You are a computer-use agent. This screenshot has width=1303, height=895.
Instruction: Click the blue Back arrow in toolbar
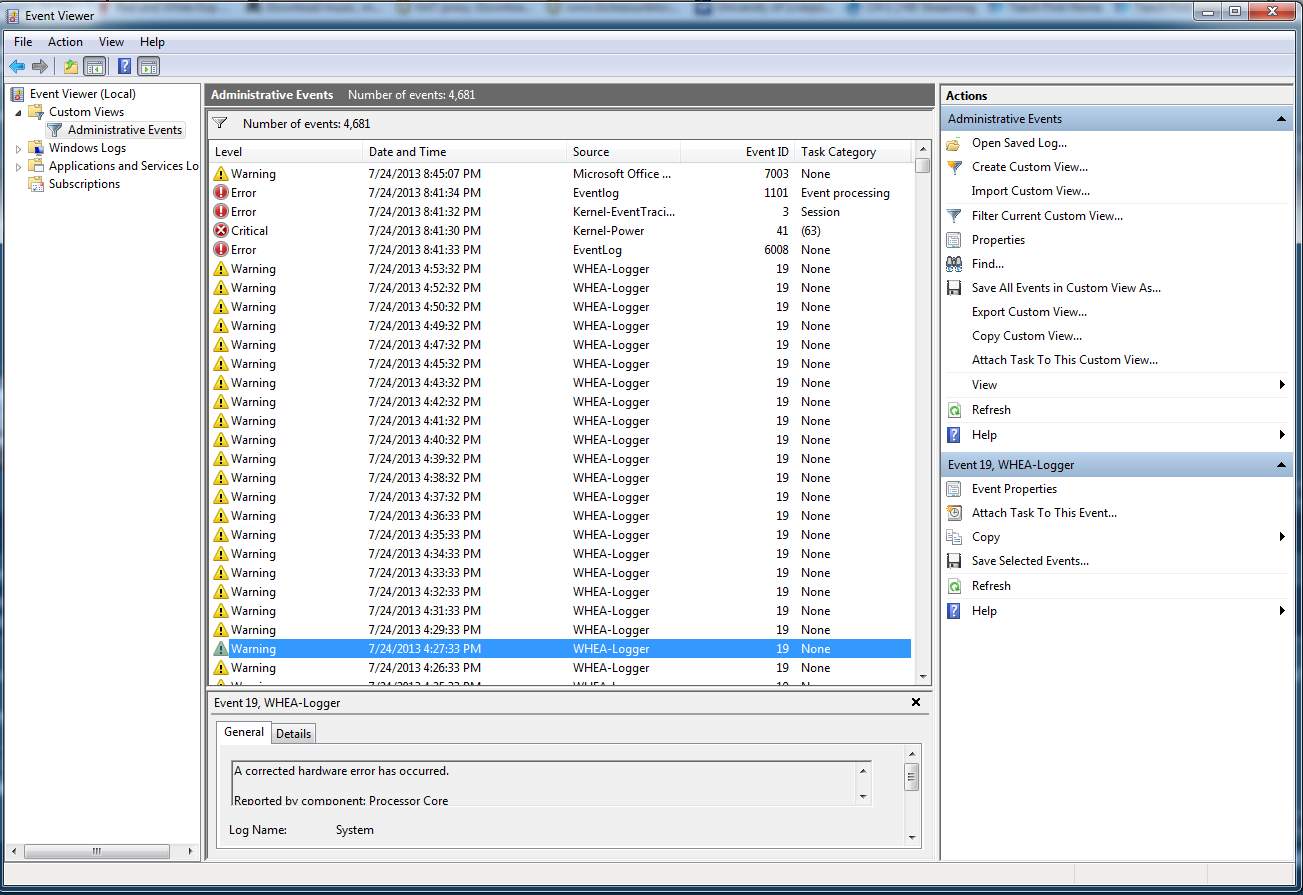(x=17, y=67)
